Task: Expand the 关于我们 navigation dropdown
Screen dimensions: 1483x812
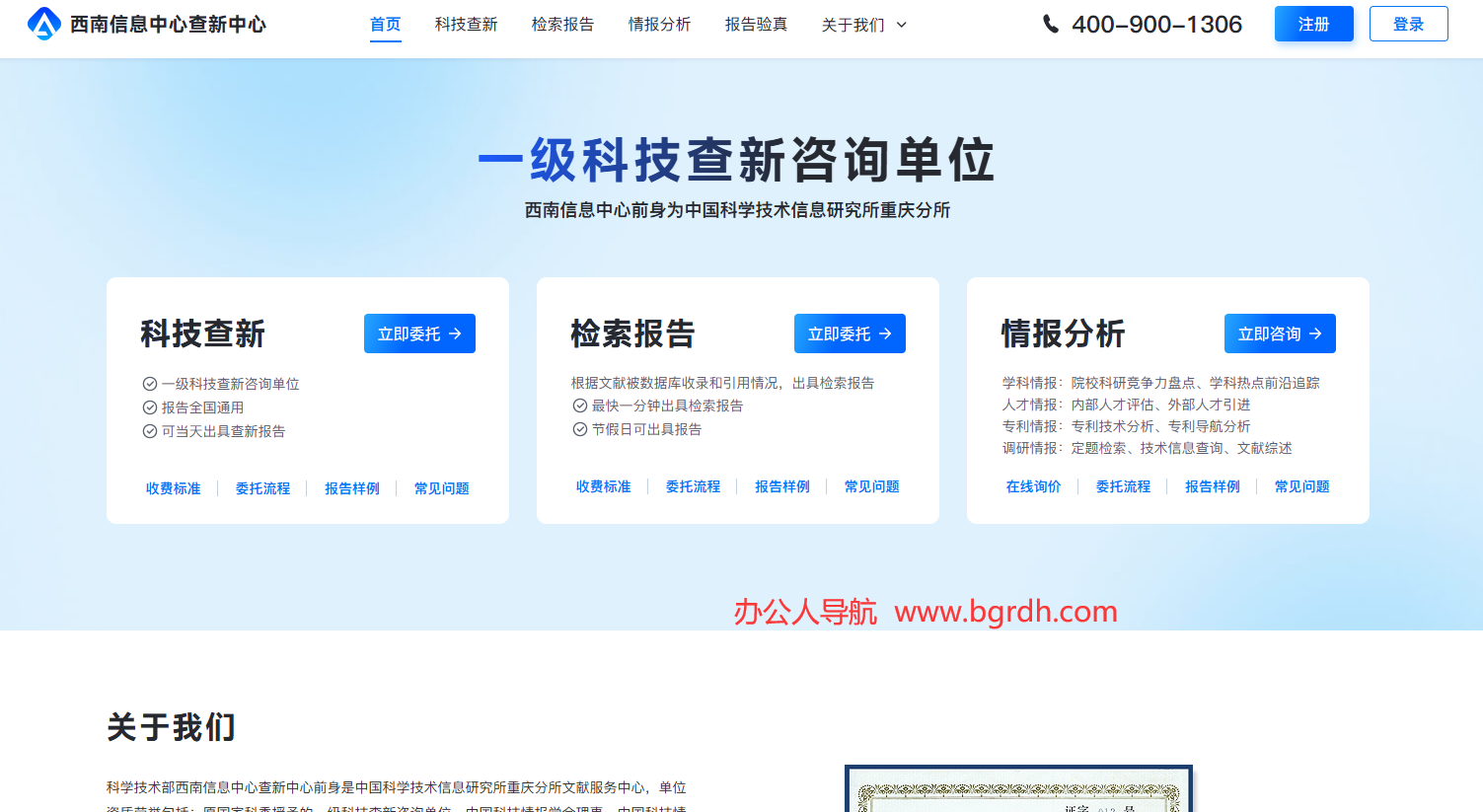Action: (854, 25)
